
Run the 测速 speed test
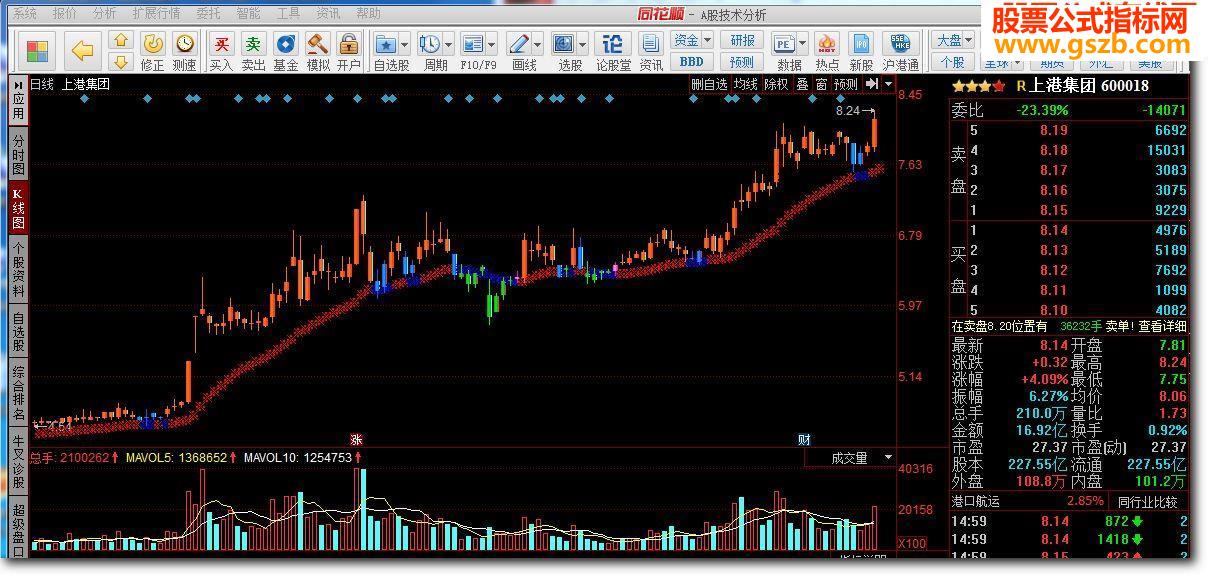pyautogui.click(x=185, y=52)
